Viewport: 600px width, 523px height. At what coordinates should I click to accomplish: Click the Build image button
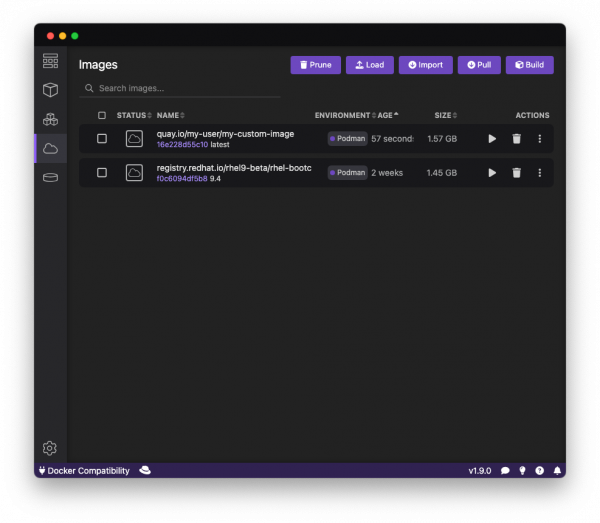530,65
